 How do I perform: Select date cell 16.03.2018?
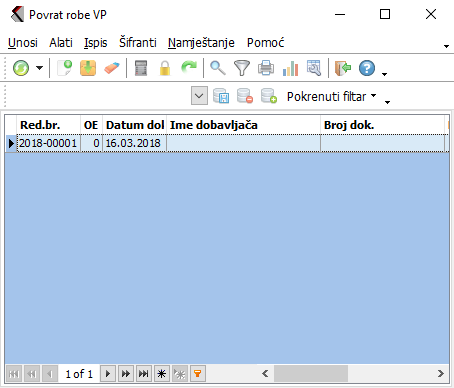134,143
